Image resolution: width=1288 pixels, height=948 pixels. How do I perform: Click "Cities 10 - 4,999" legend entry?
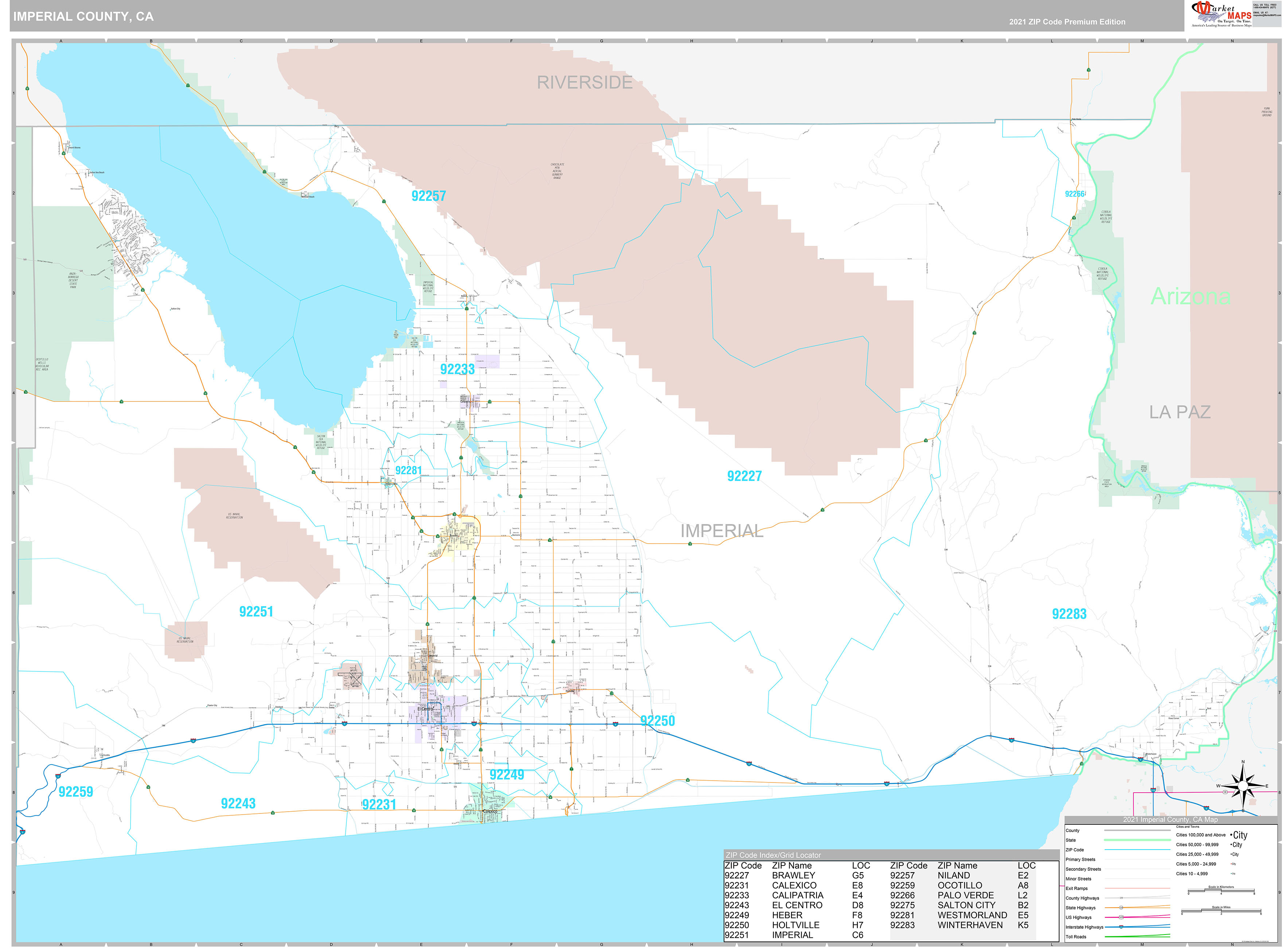[1192, 874]
